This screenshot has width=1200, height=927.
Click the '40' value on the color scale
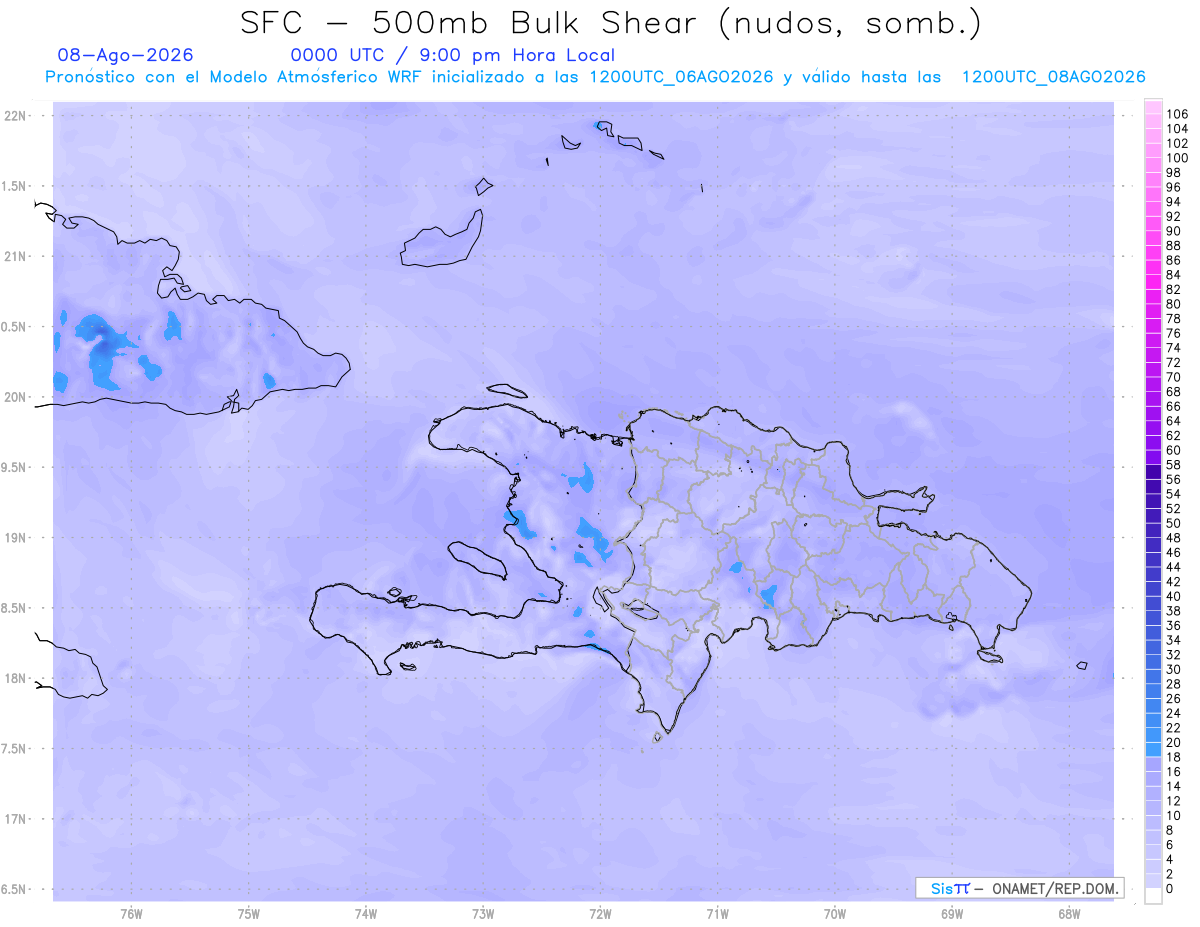click(x=1173, y=596)
